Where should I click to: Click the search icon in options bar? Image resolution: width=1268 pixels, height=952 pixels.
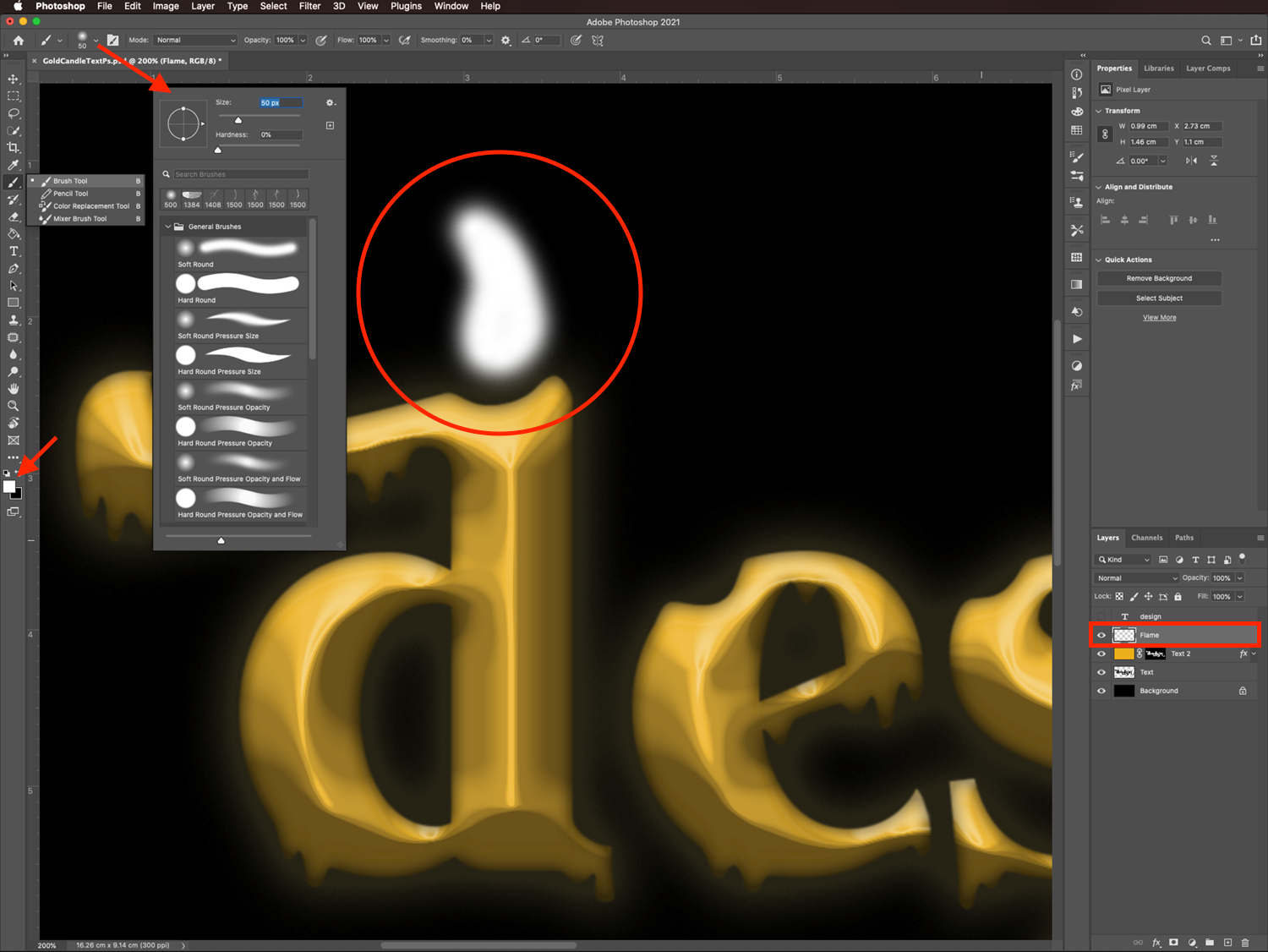1206,40
